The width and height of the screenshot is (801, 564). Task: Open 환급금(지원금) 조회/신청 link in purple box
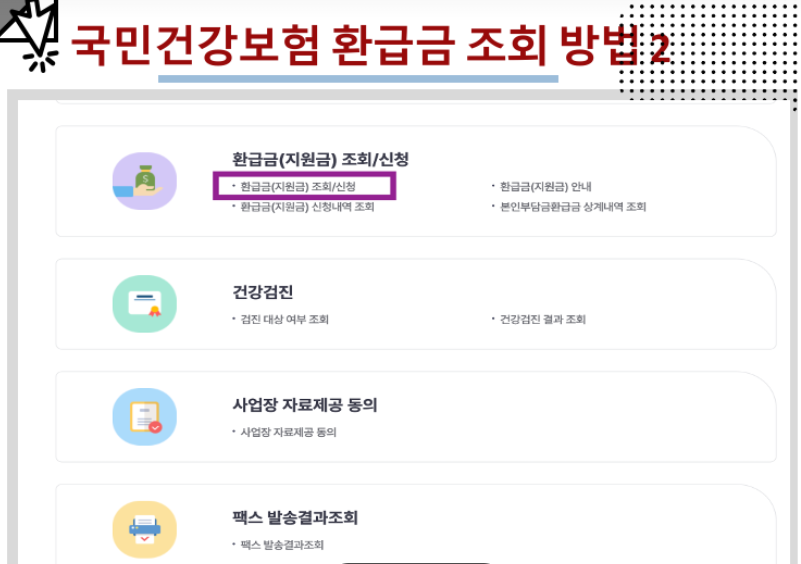[298, 186]
